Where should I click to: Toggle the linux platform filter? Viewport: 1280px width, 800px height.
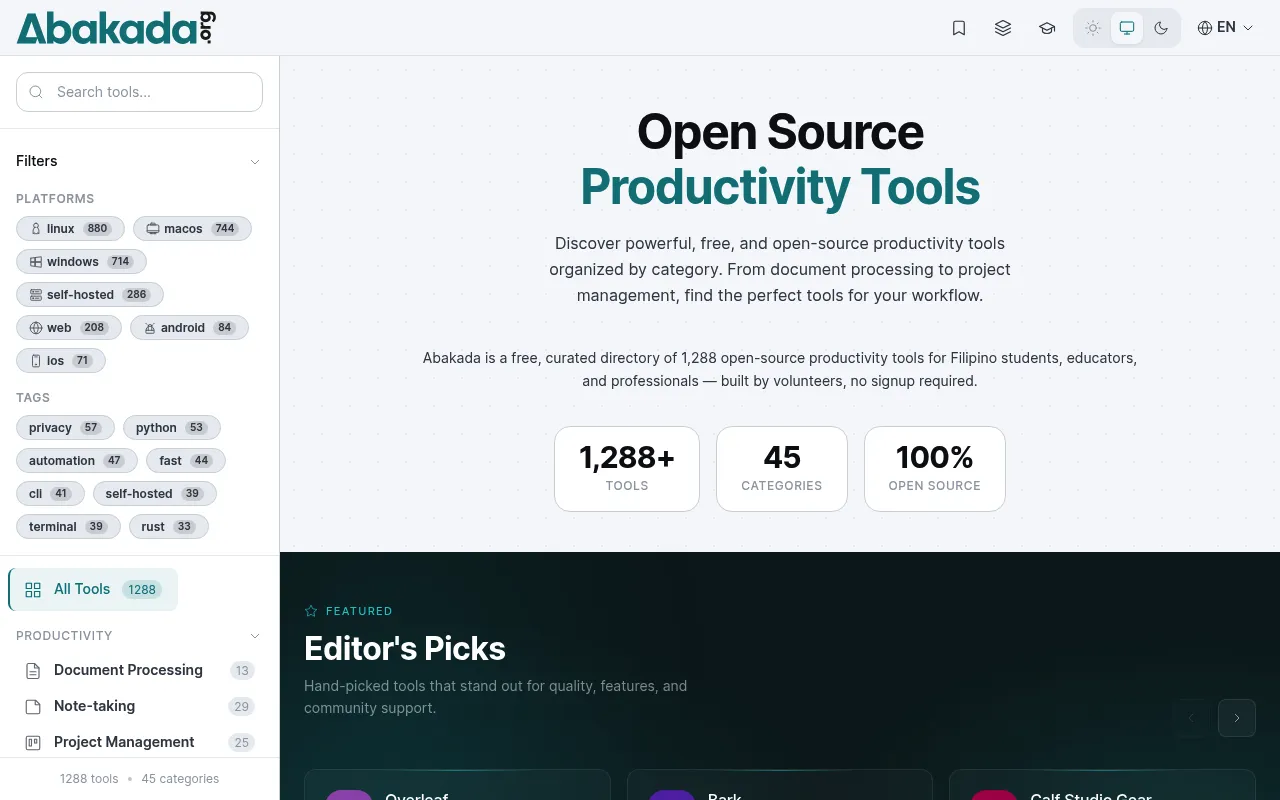coord(70,229)
